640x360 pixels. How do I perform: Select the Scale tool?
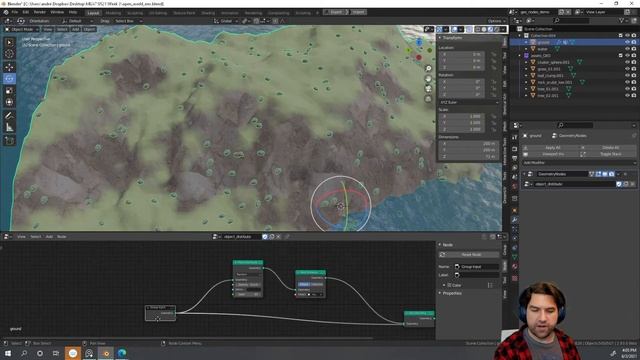(x=9, y=91)
